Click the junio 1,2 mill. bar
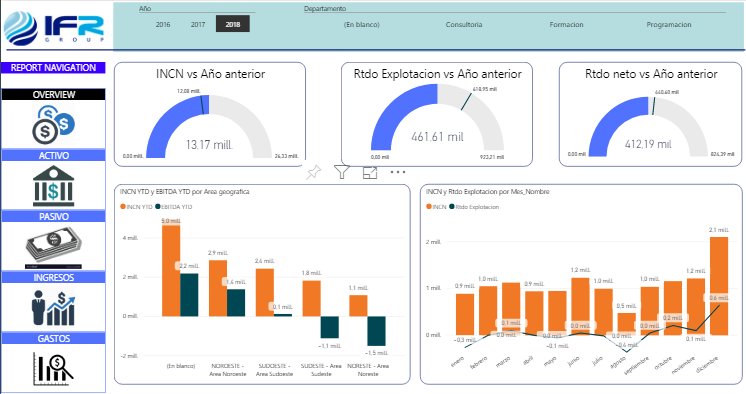Viewport: 746px width, 394px height. [580, 306]
